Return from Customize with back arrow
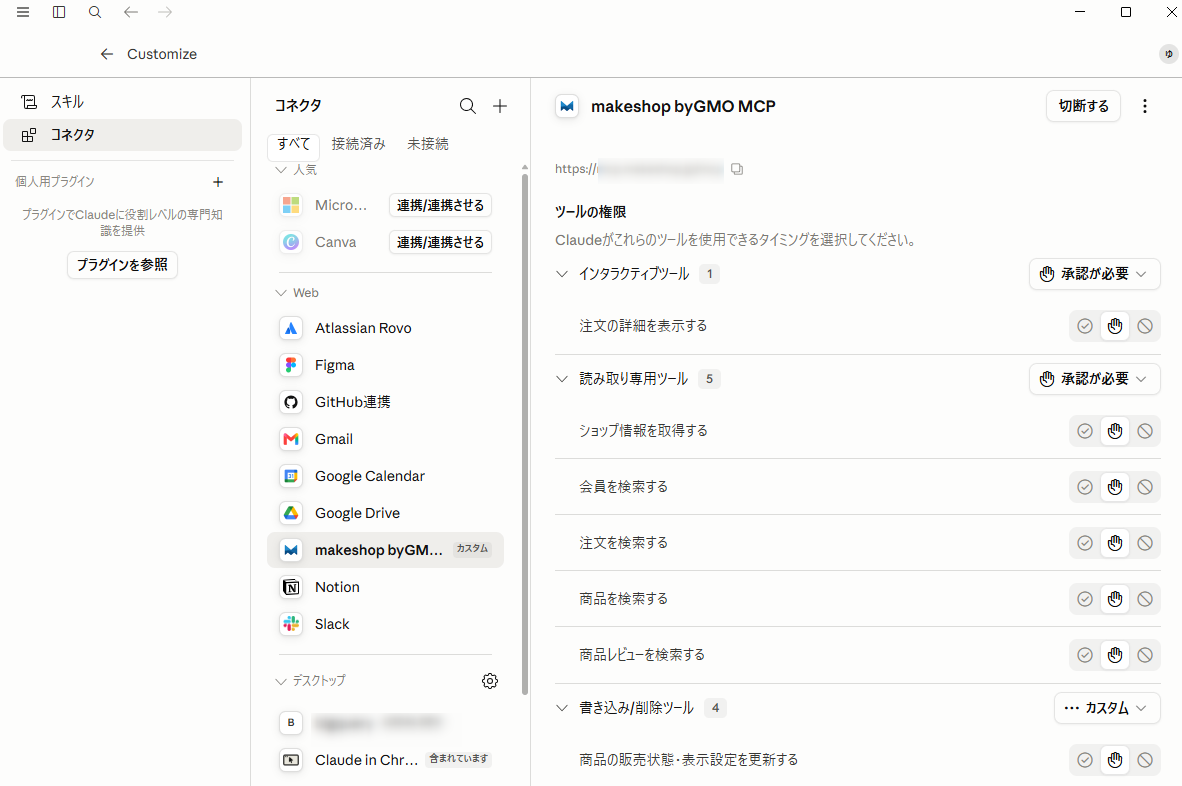 (x=107, y=54)
